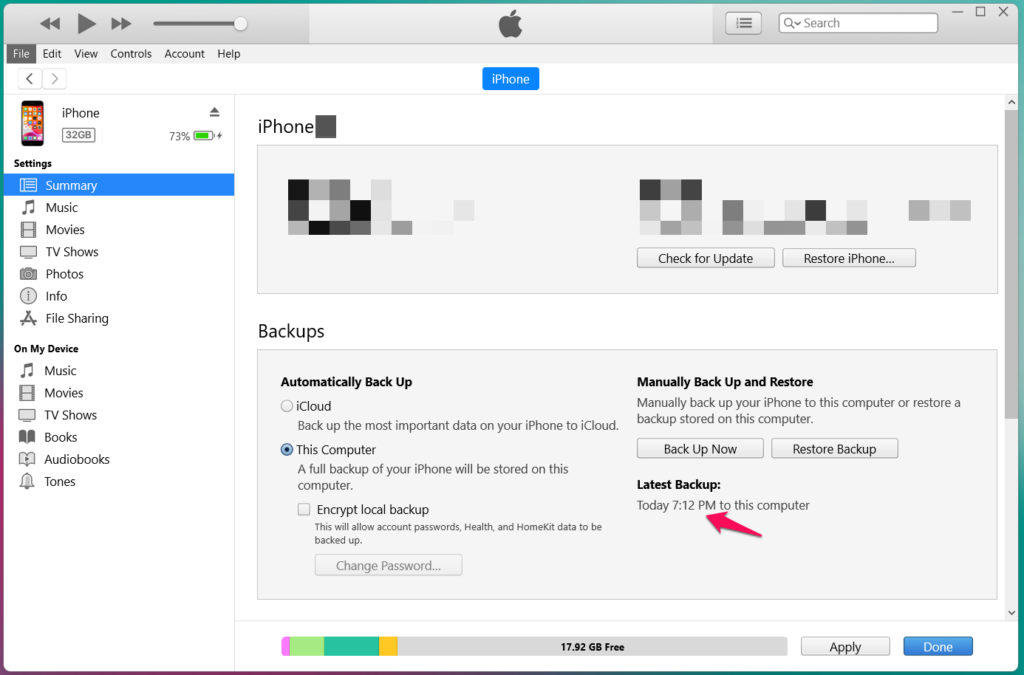Click the Photos camera icon

pos(28,274)
